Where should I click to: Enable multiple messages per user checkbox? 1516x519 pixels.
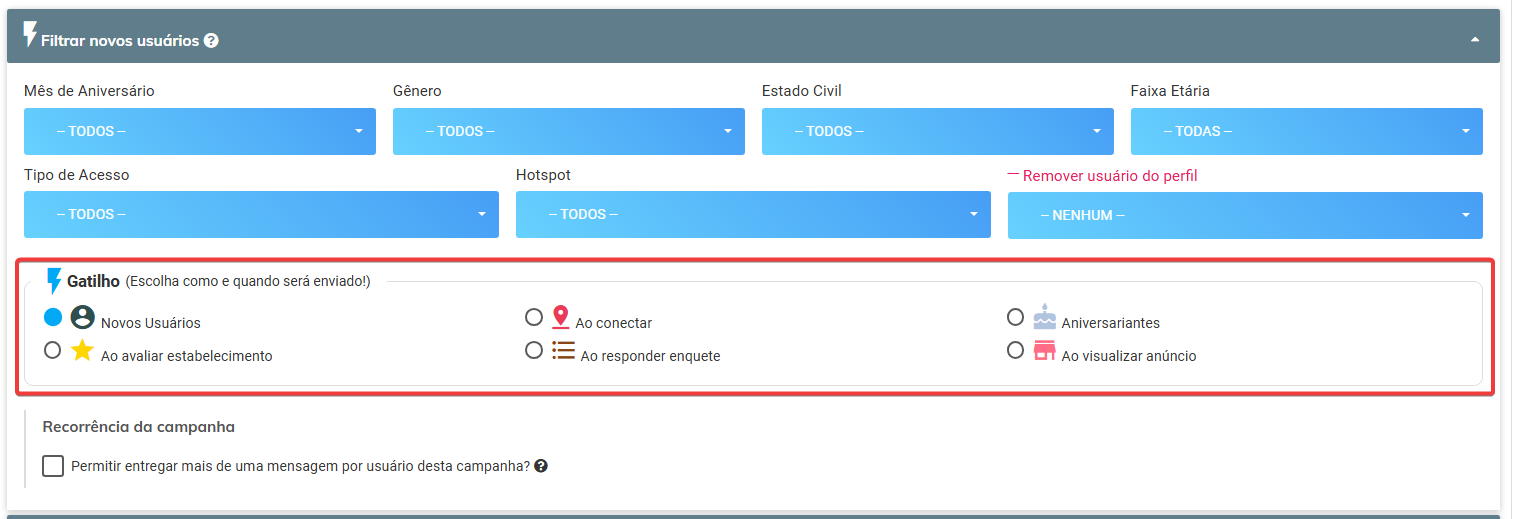53,466
